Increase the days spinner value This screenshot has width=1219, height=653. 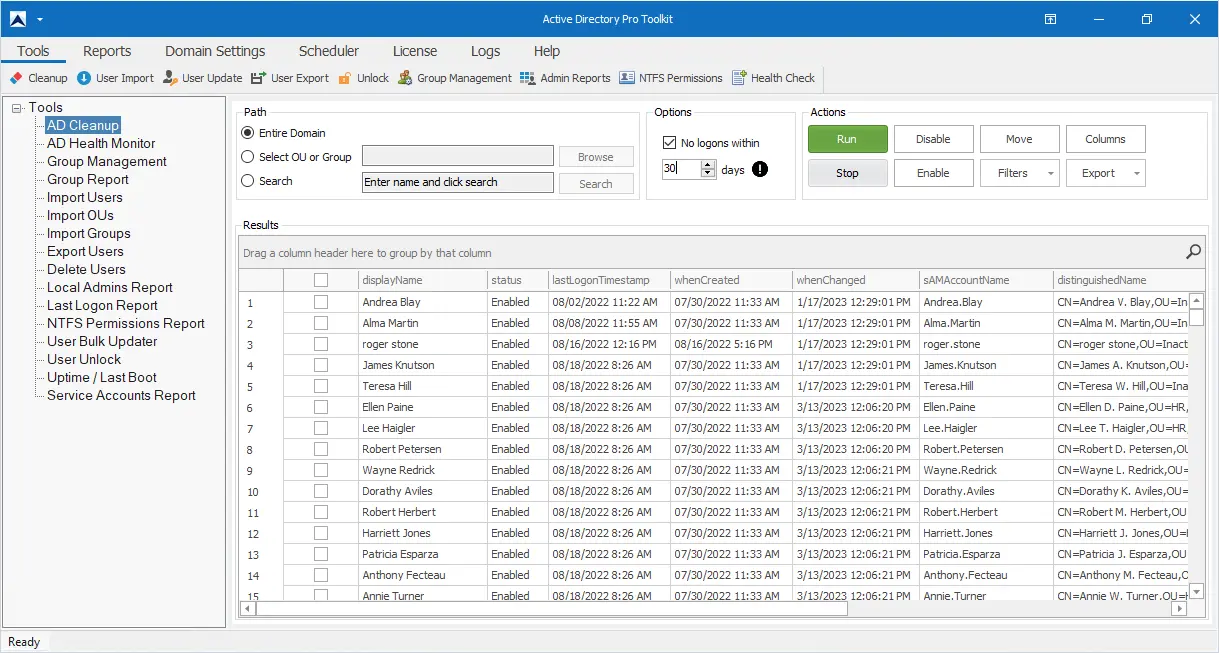708,165
